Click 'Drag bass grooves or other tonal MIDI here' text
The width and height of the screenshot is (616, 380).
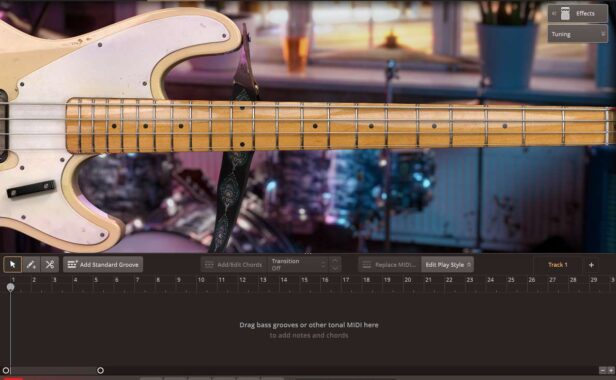(x=309, y=325)
